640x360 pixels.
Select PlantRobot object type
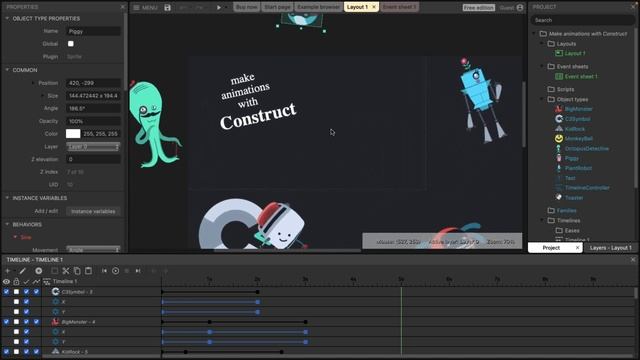click(578, 168)
